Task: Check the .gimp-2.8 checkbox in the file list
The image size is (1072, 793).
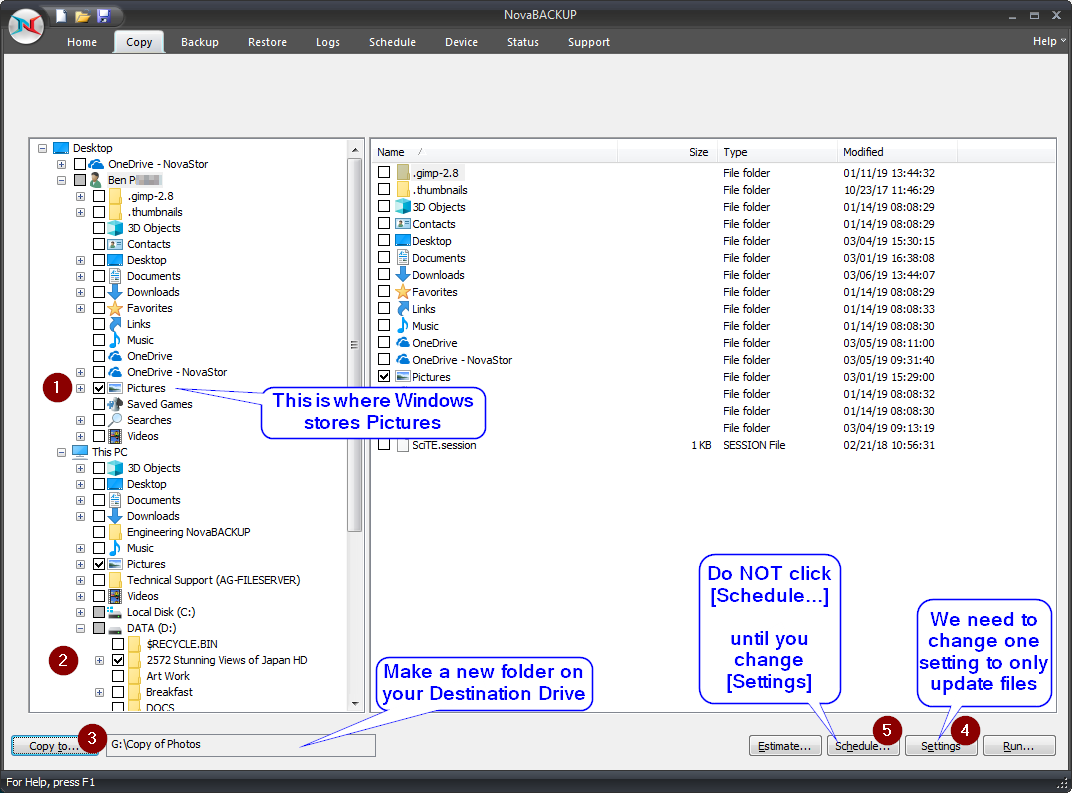Action: pyautogui.click(x=384, y=172)
